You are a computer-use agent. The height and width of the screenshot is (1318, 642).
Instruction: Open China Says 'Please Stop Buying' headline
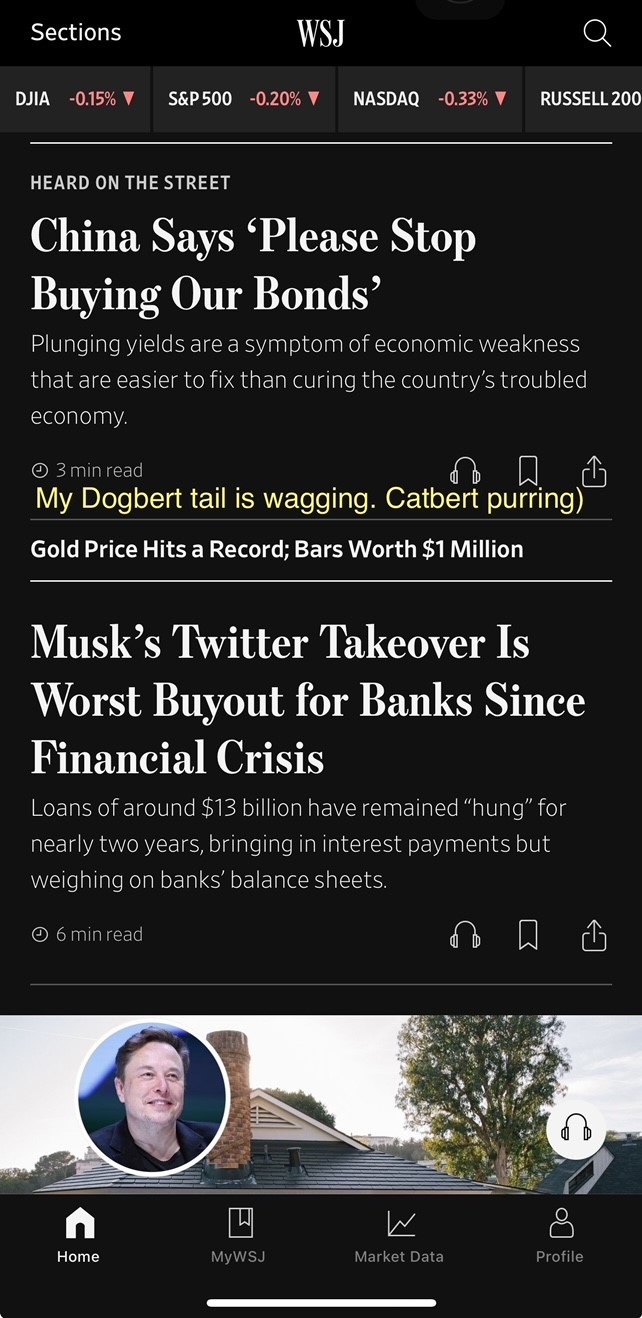point(253,265)
